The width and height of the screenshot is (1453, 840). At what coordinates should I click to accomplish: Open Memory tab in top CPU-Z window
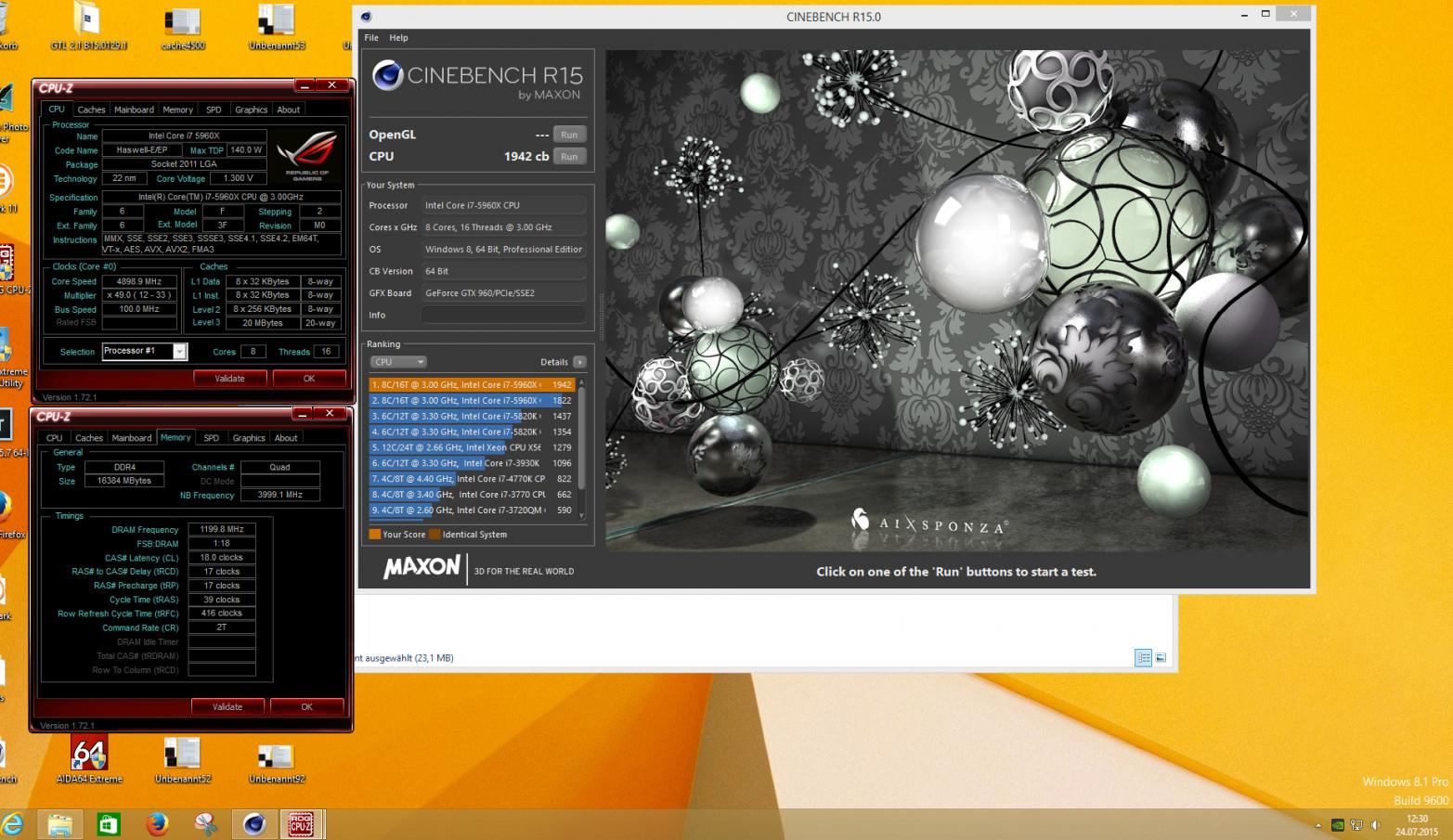pyautogui.click(x=177, y=110)
